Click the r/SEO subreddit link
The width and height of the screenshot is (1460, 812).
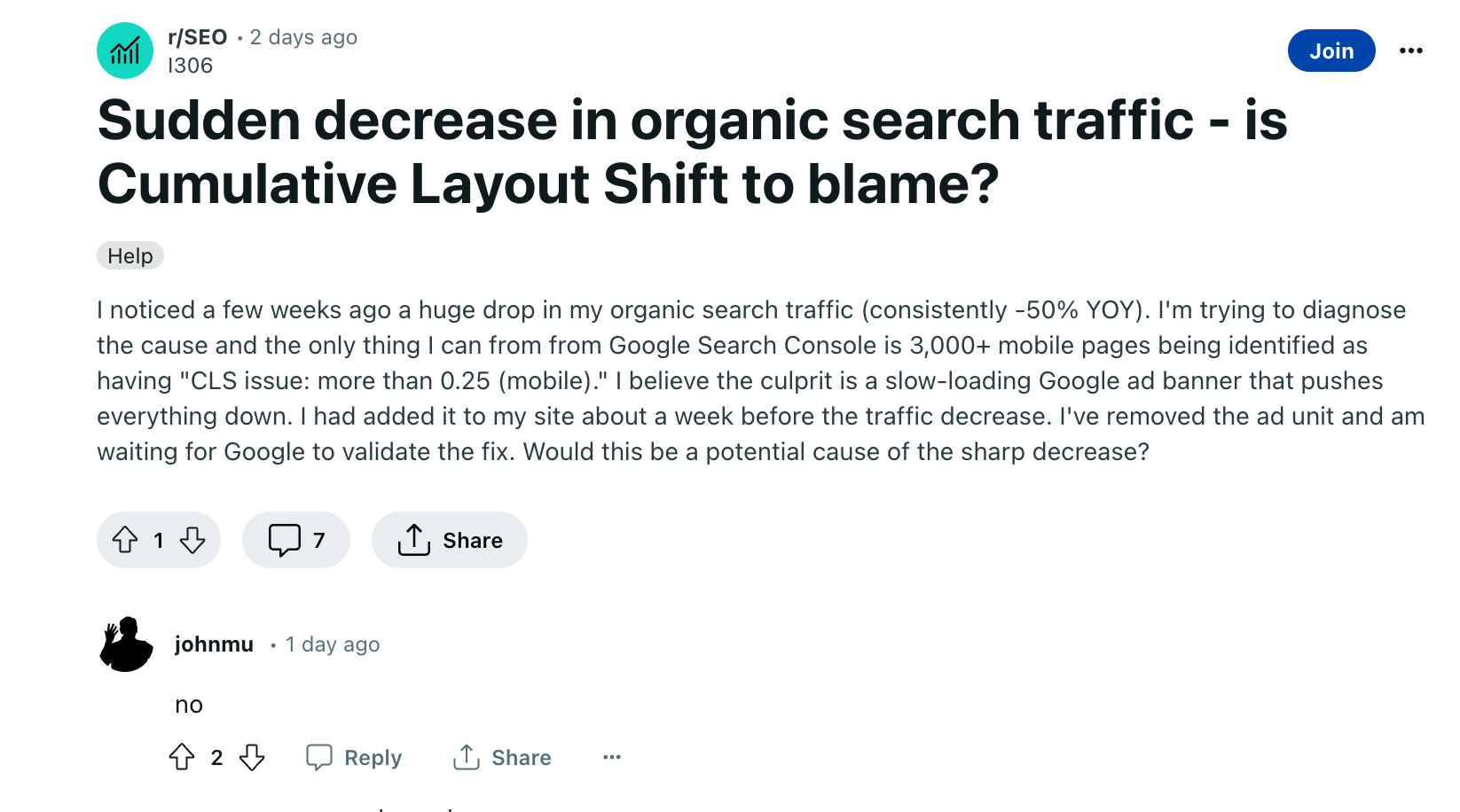(197, 37)
